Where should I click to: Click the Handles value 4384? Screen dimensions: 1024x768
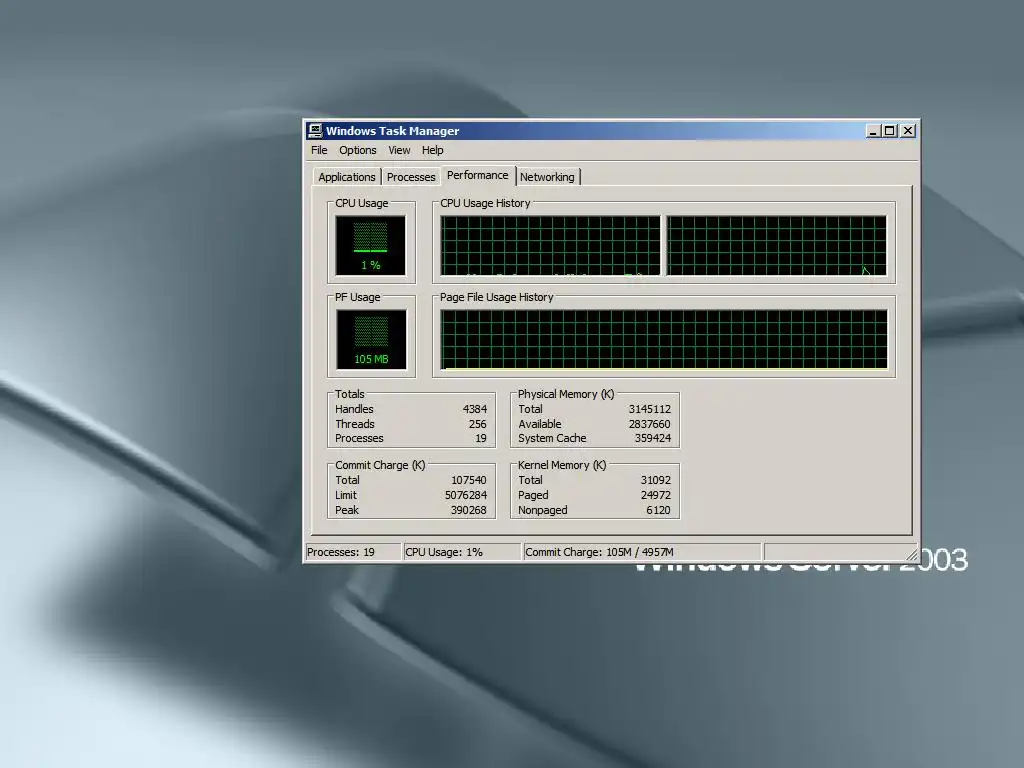475,409
